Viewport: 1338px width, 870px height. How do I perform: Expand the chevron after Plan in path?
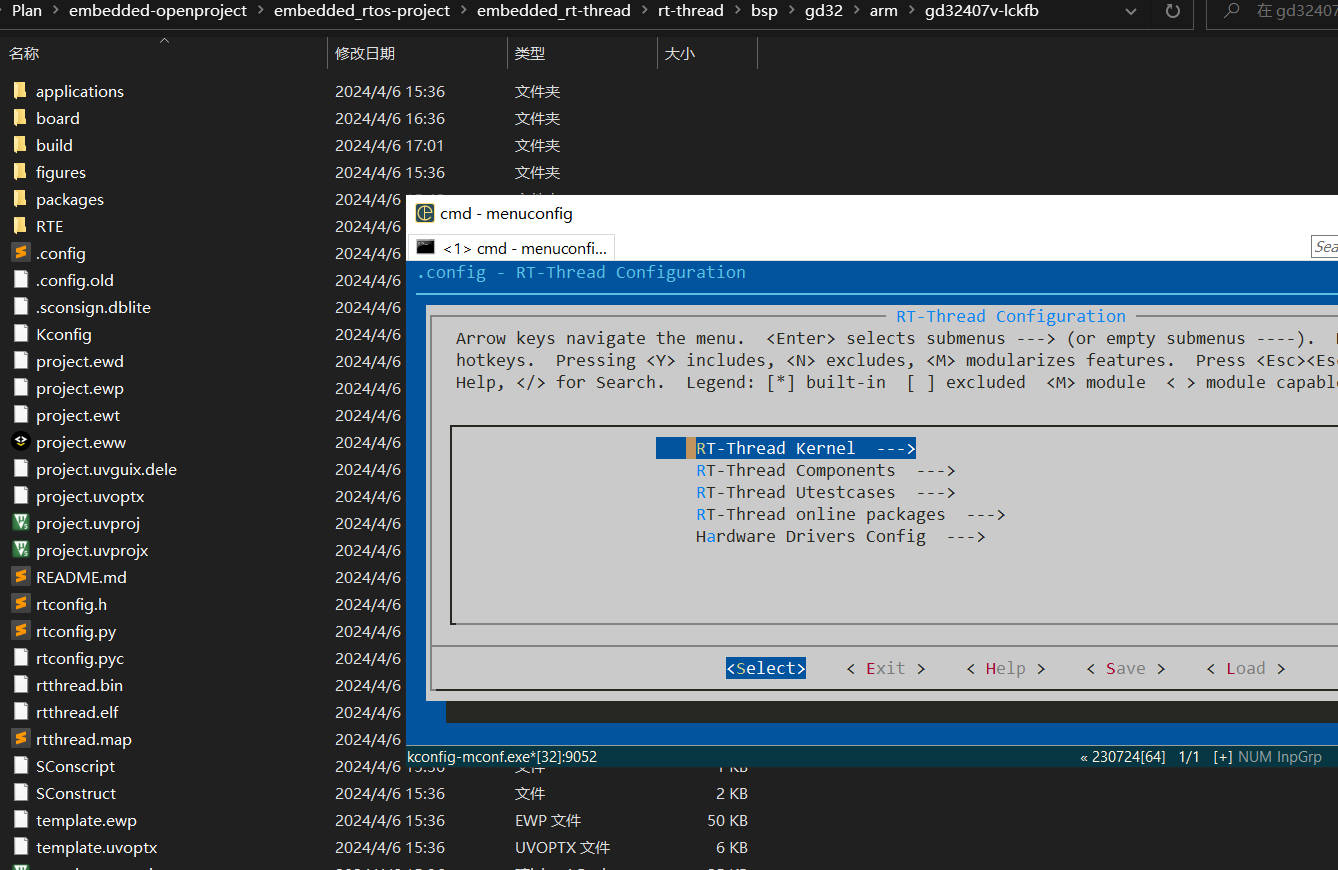[x=55, y=11]
